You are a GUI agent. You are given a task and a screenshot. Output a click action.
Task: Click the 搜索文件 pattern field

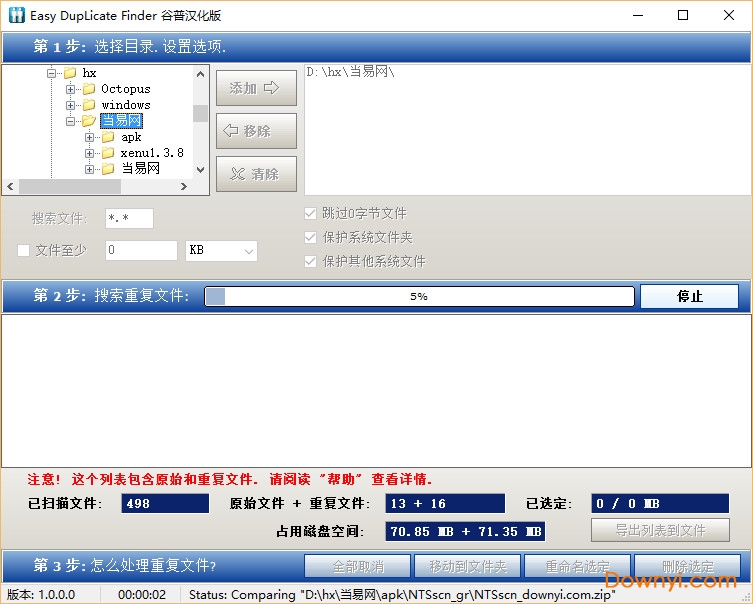point(129,218)
